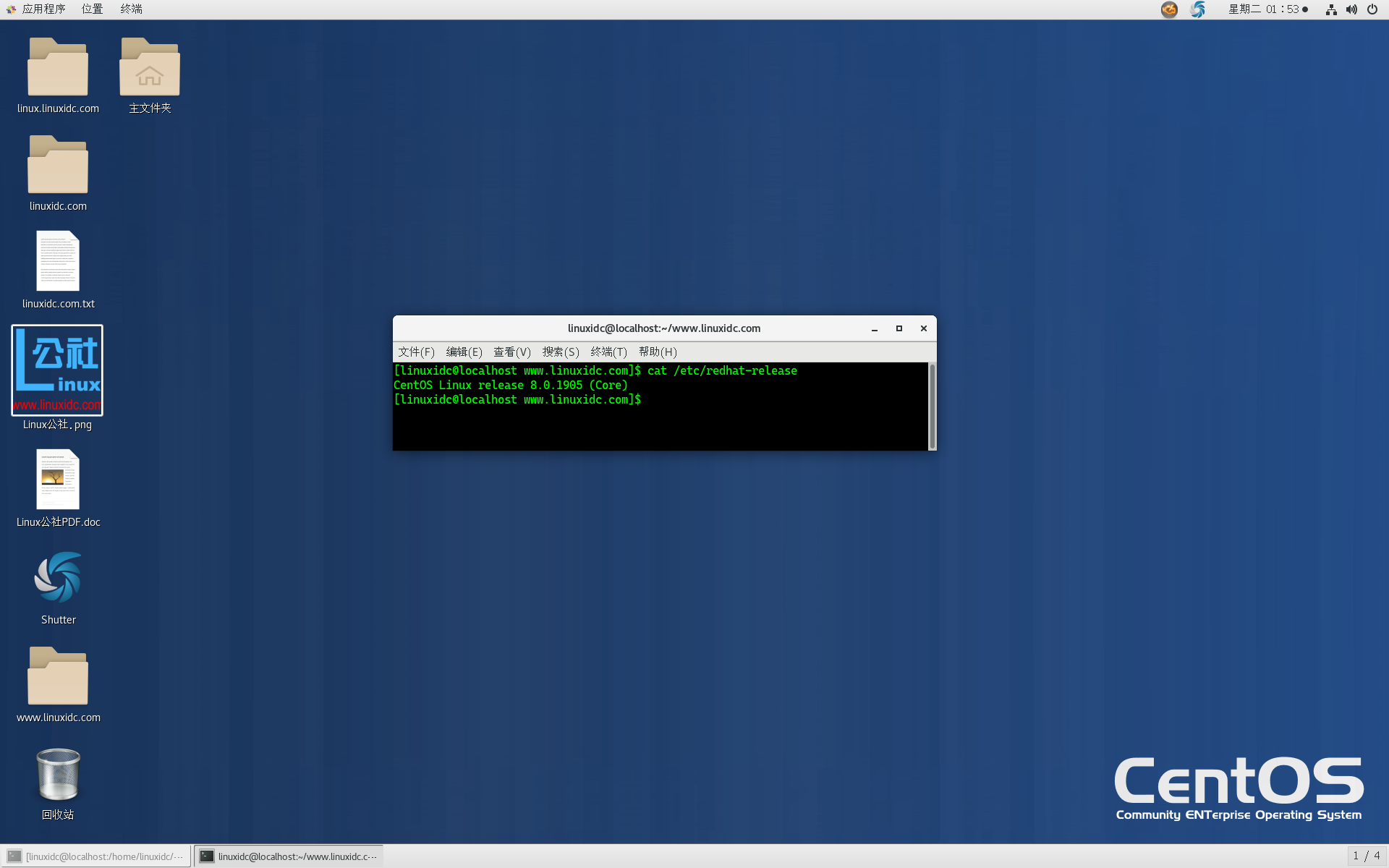Open the clock showing 星期二 01:53
The height and width of the screenshot is (868, 1389).
tap(1268, 9)
